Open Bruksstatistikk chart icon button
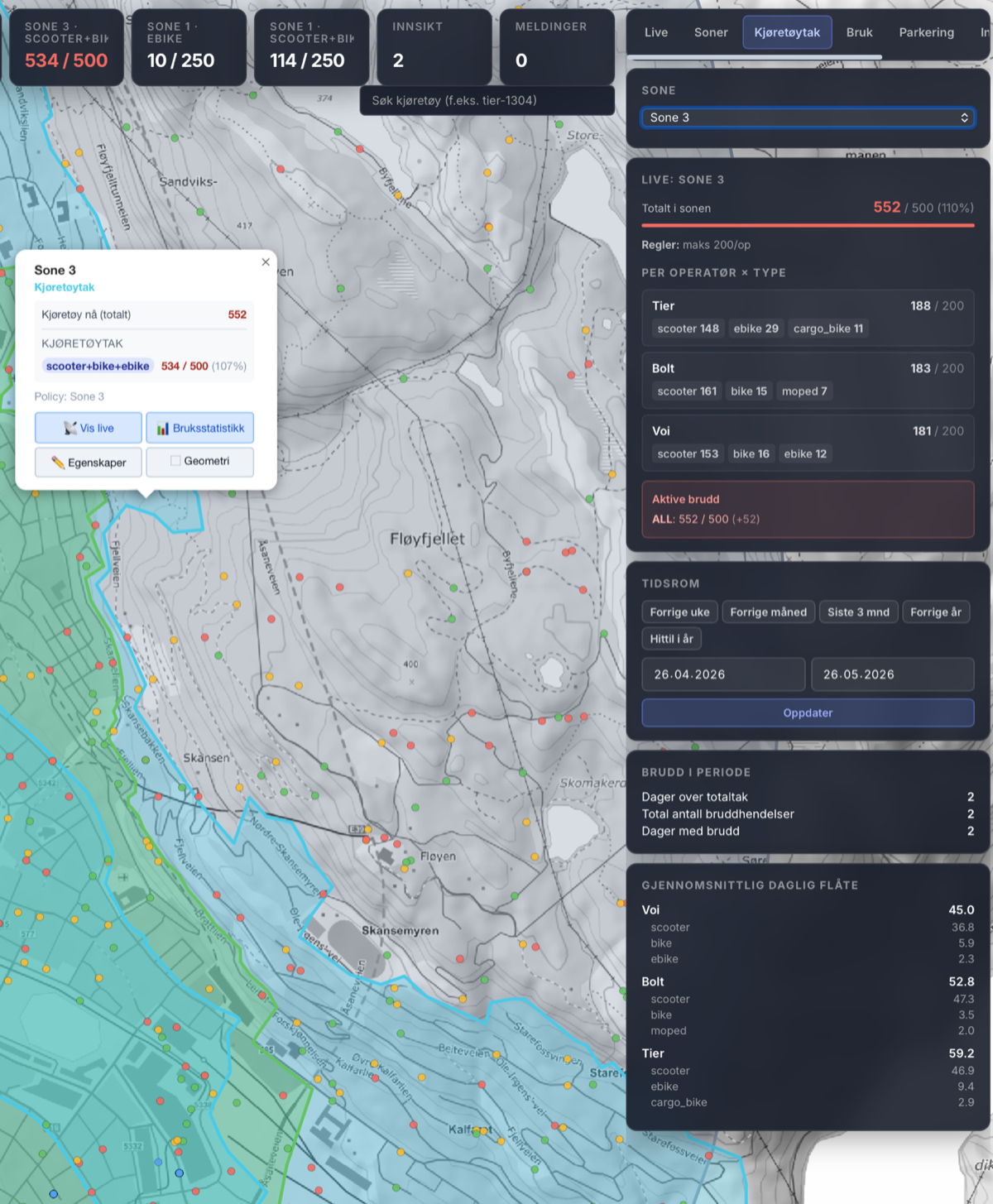The height and width of the screenshot is (1204, 993). [200, 428]
